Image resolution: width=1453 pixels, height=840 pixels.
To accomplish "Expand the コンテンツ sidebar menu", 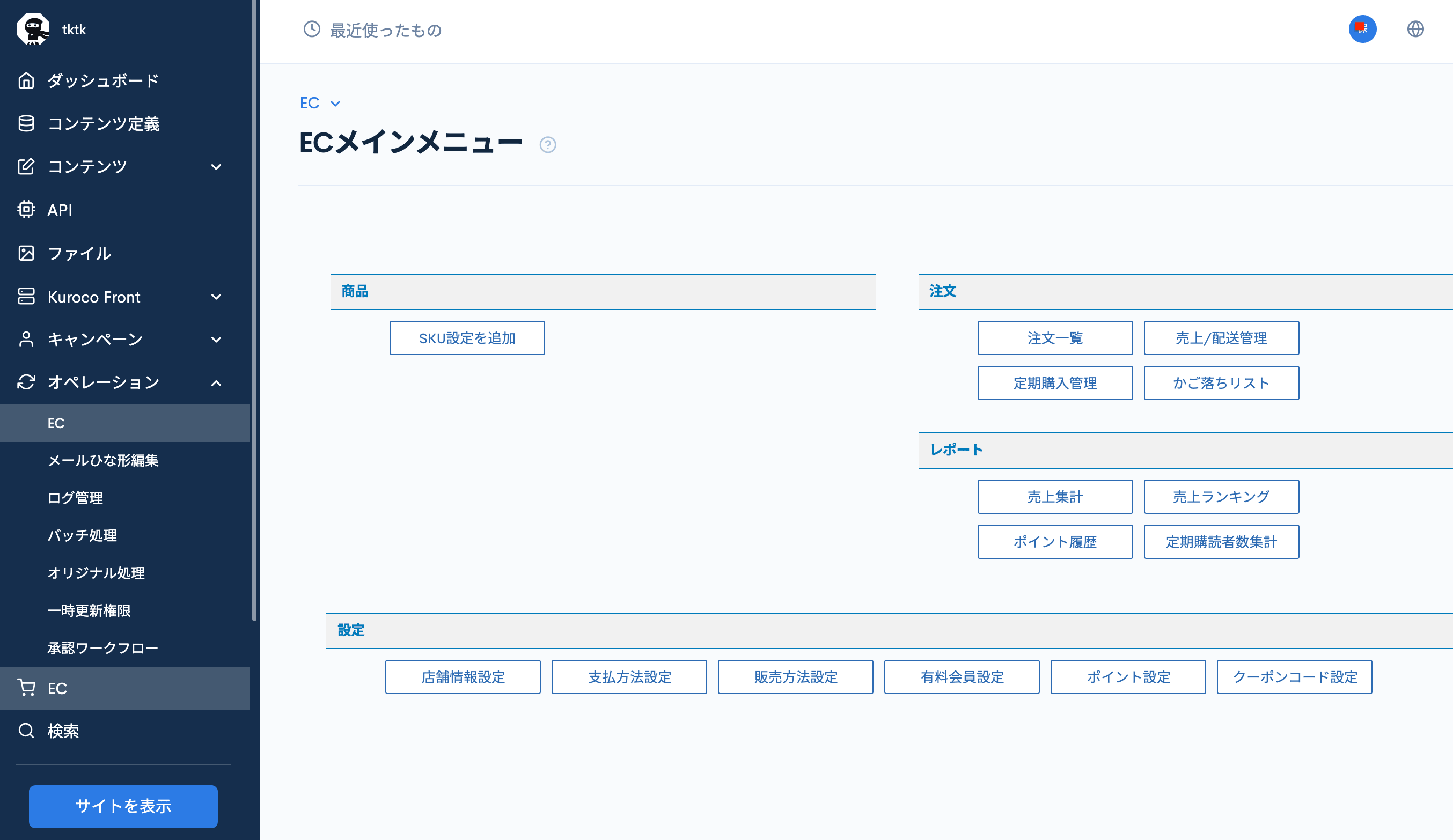I will [216, 167].
